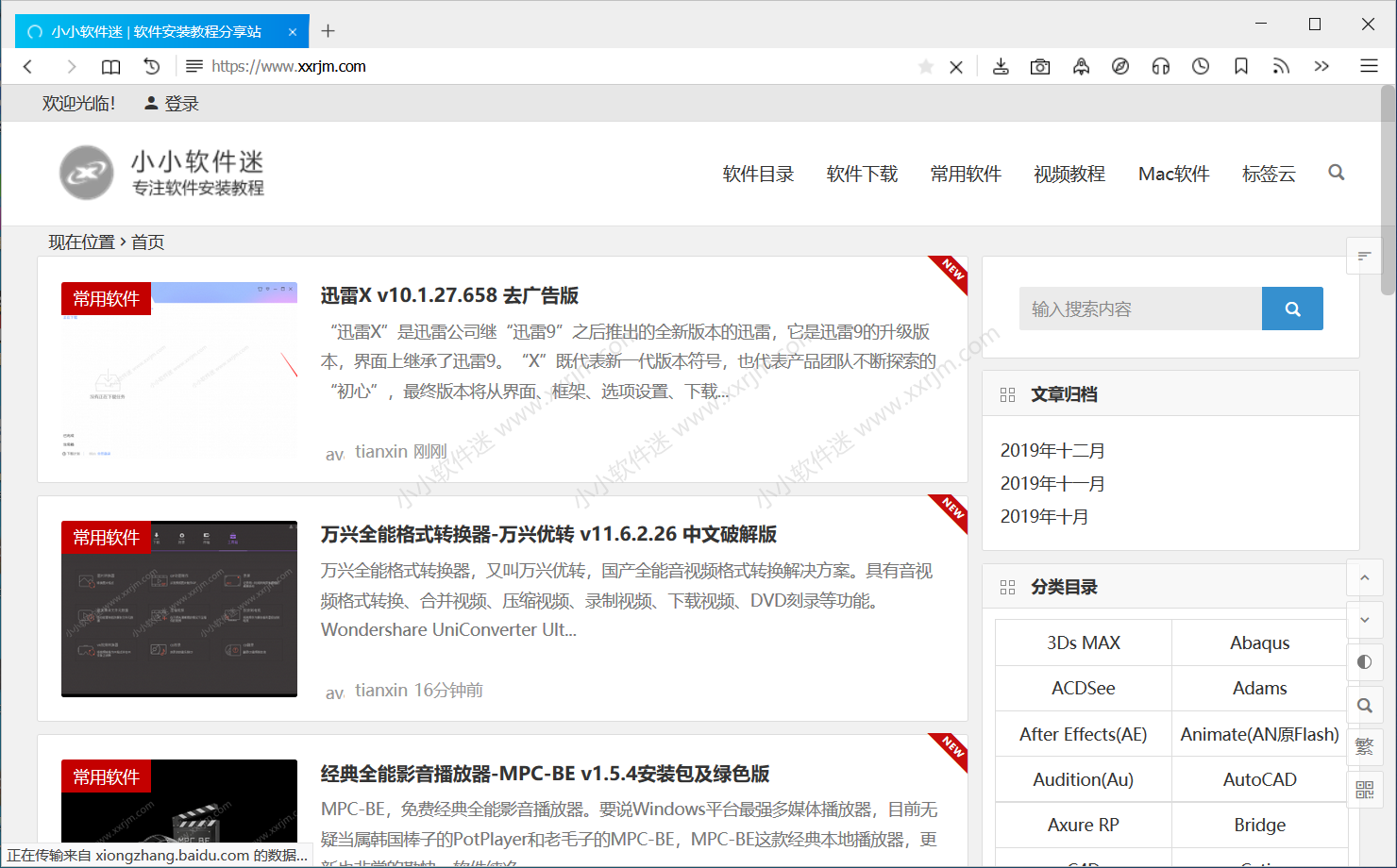Click the AutoCAD category link

click(x=1259, y=779)
